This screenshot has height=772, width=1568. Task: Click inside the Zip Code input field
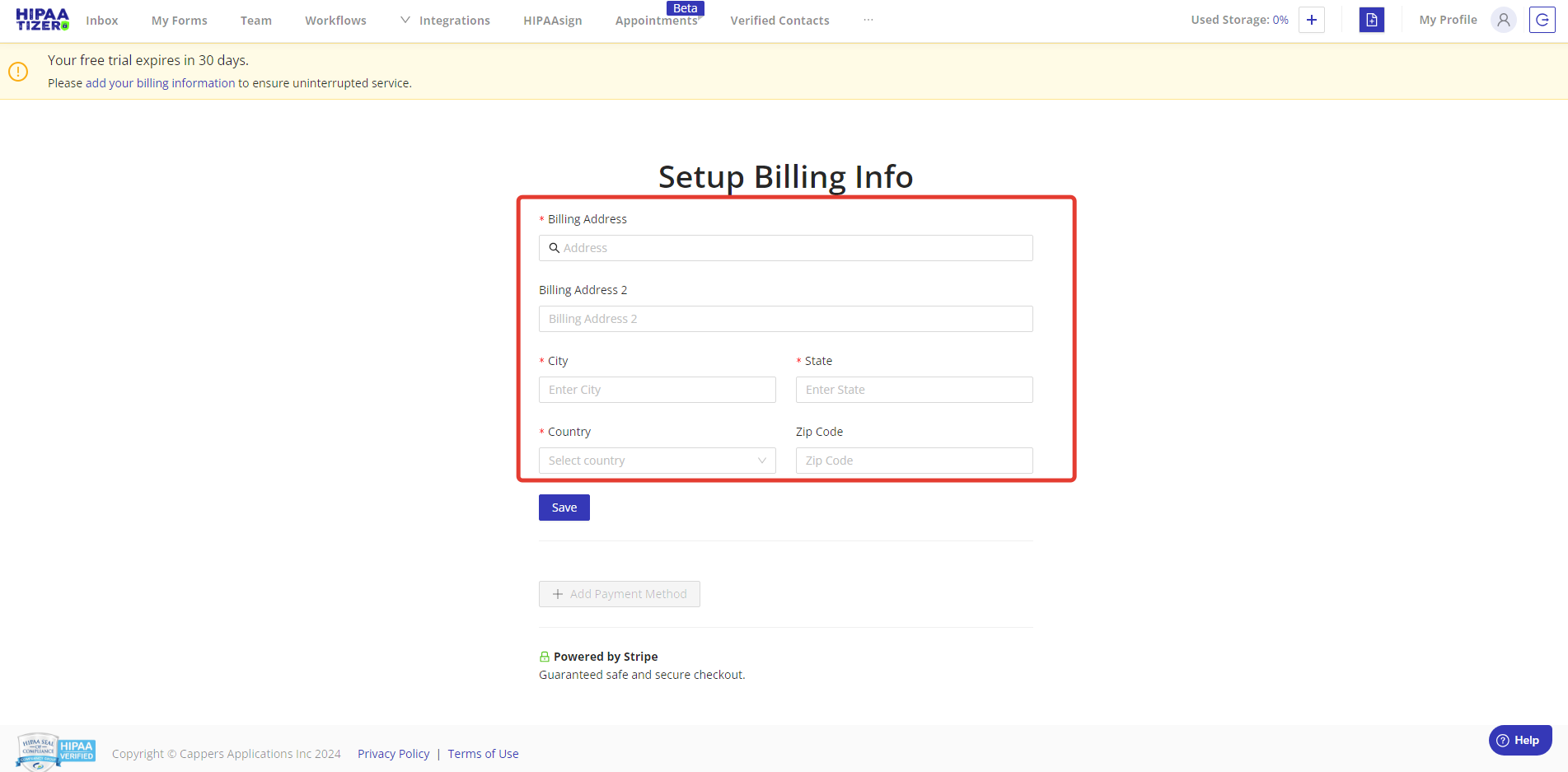tap(913, 460)
